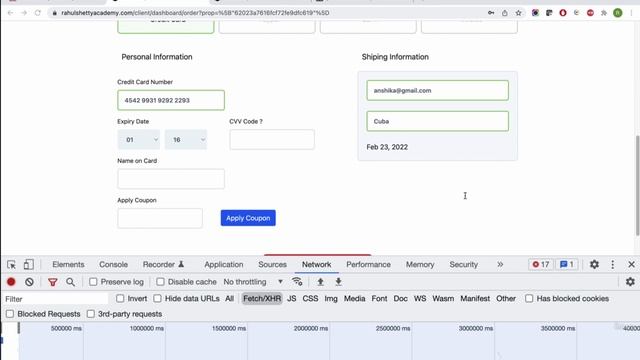The width and height of the screenshot is (640, 360).
Task: Enable the Disable cache checkbox
Action: (x=160, y=282)
